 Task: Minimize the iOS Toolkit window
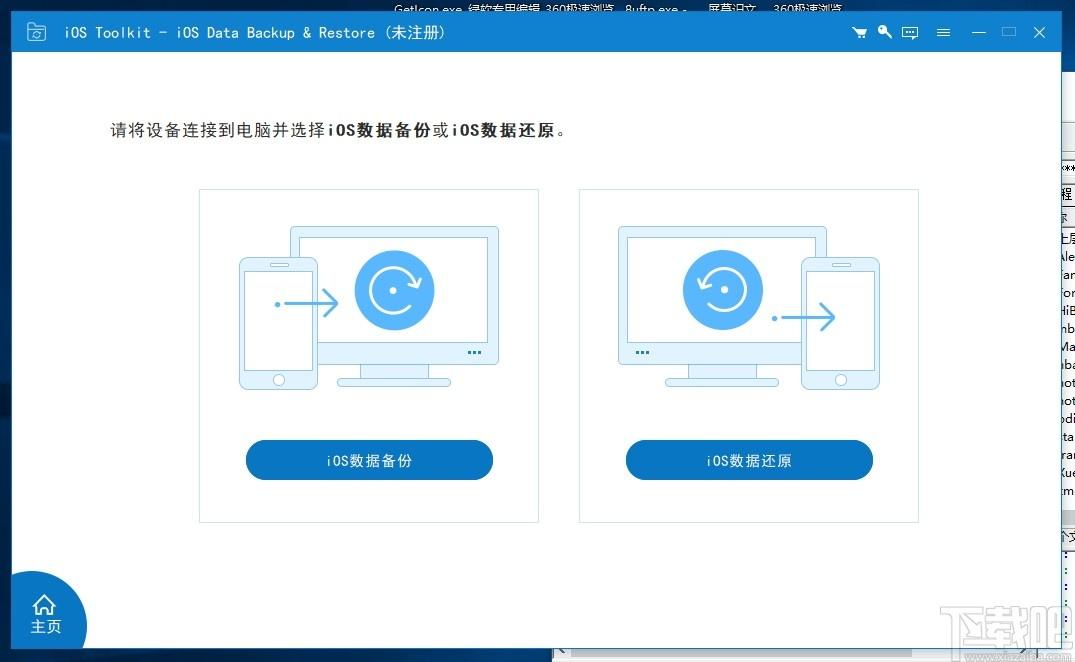[979, 33]
